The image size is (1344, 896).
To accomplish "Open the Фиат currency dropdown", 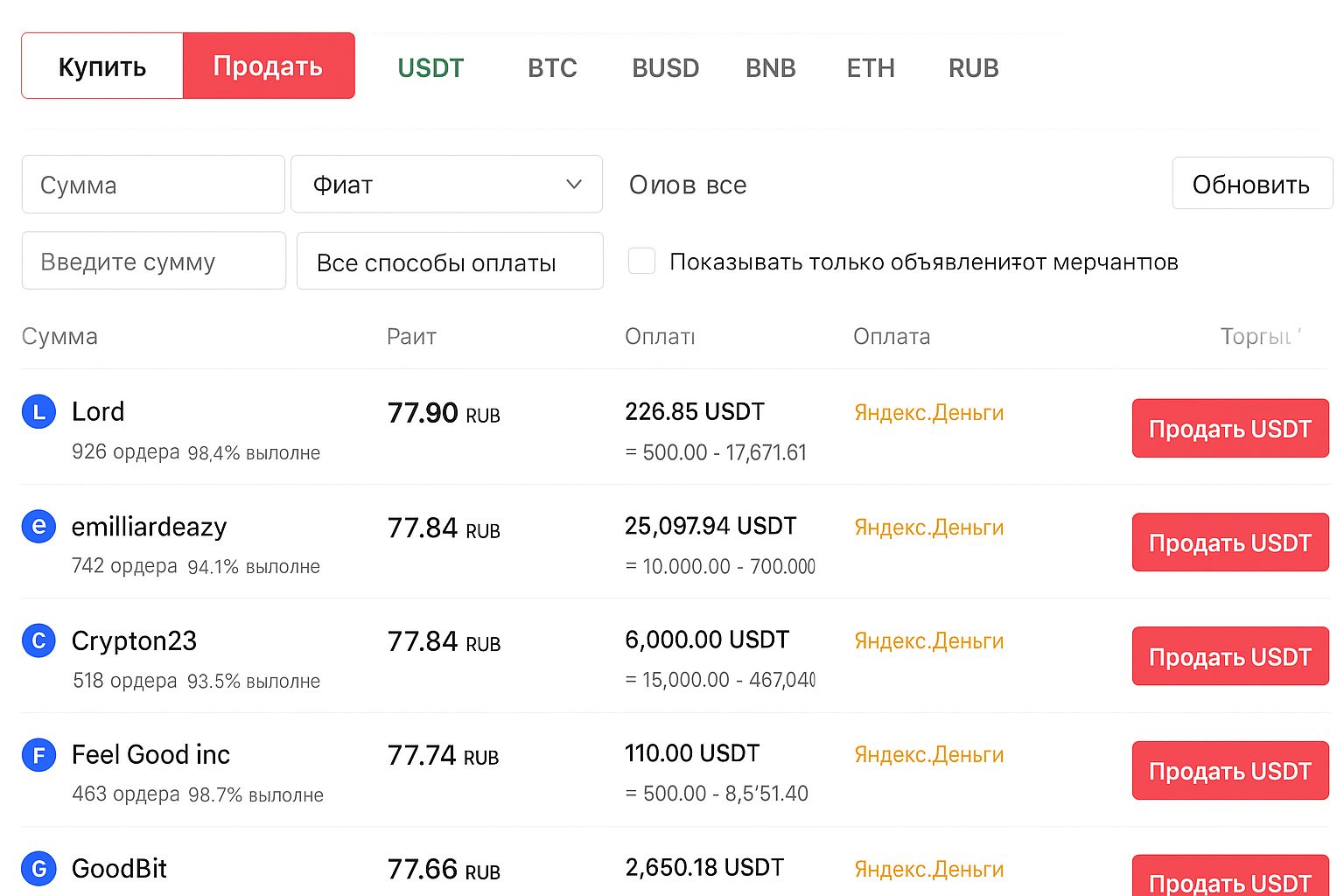I will coord(446,184).
